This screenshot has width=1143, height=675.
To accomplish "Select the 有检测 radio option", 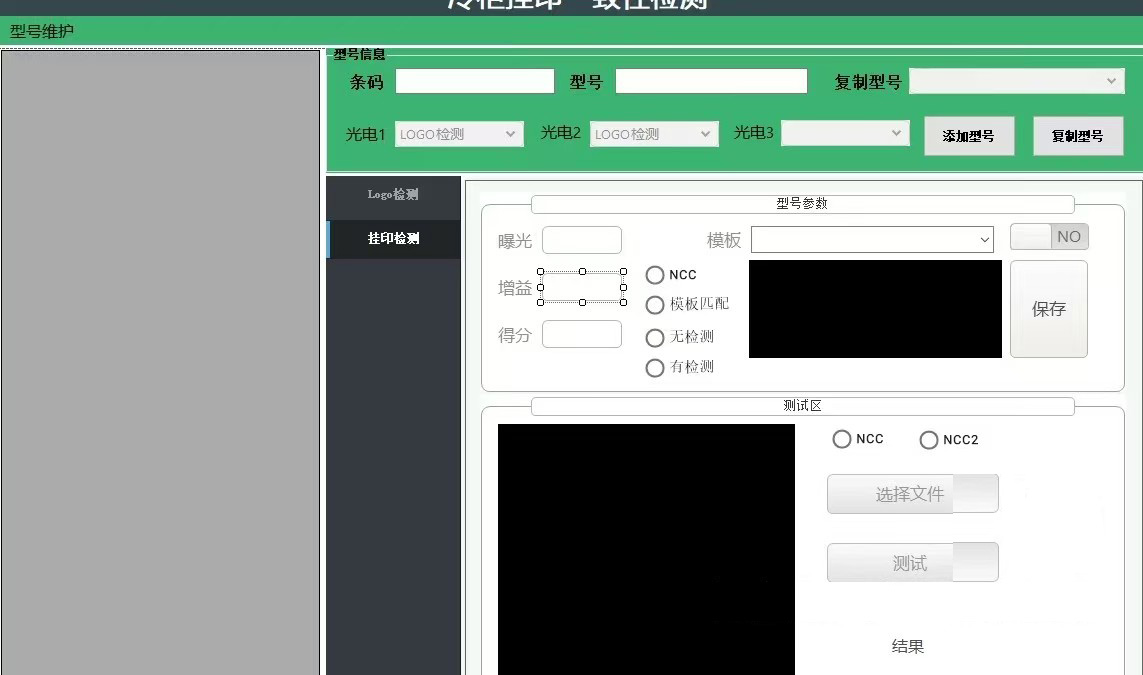I will 655,368.
